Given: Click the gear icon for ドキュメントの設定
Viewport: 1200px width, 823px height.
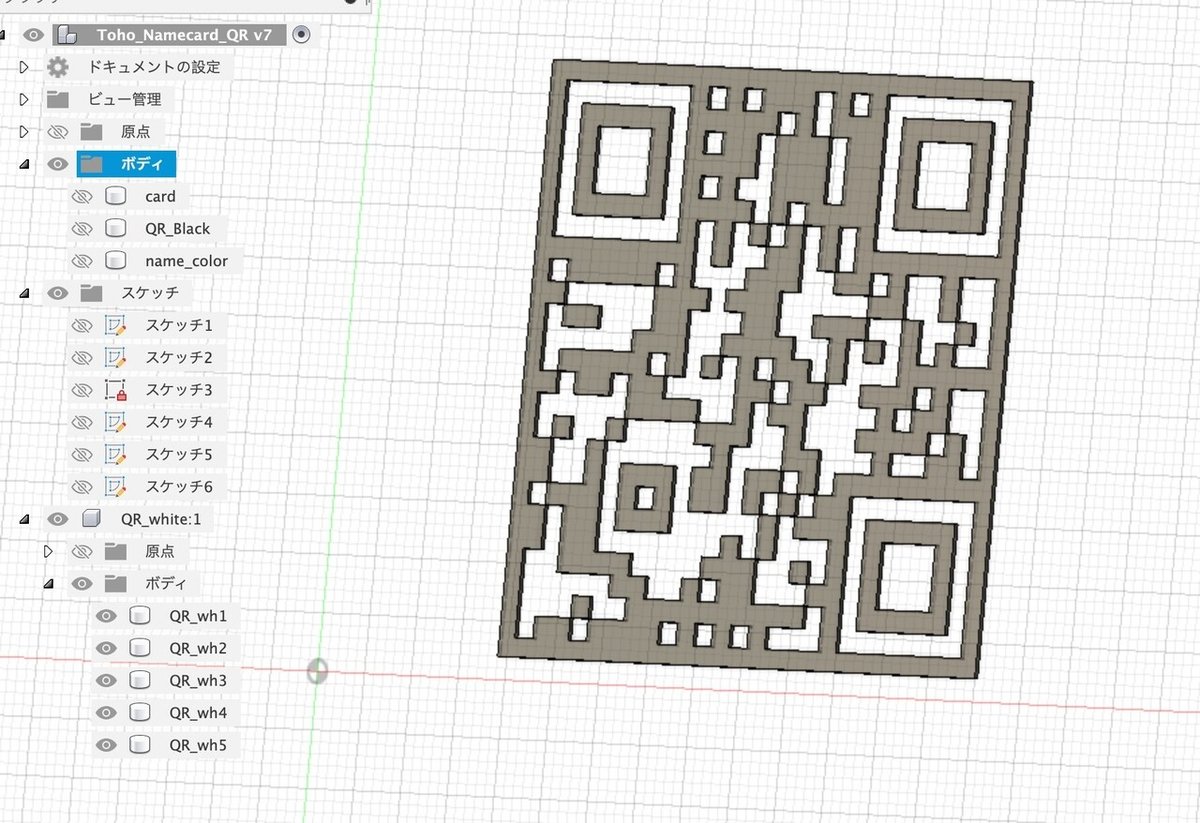Looking at the screenshot, I should click(58, 68).
